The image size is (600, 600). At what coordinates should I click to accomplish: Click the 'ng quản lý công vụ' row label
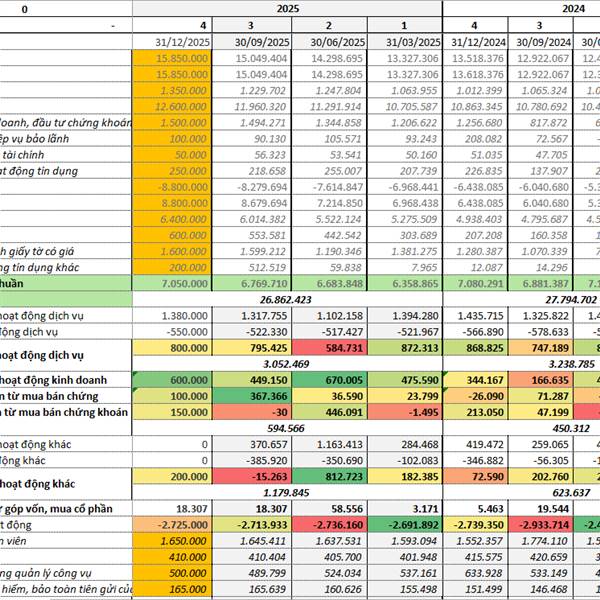(46, 573)
